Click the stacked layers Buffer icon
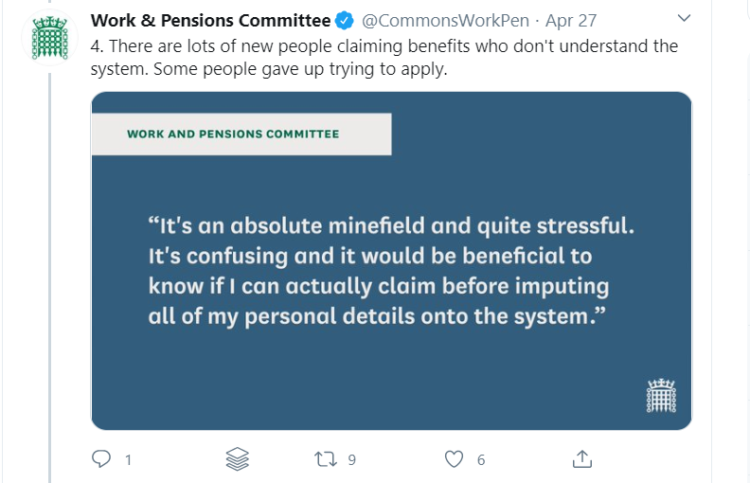750x483 pixels. 237,459
